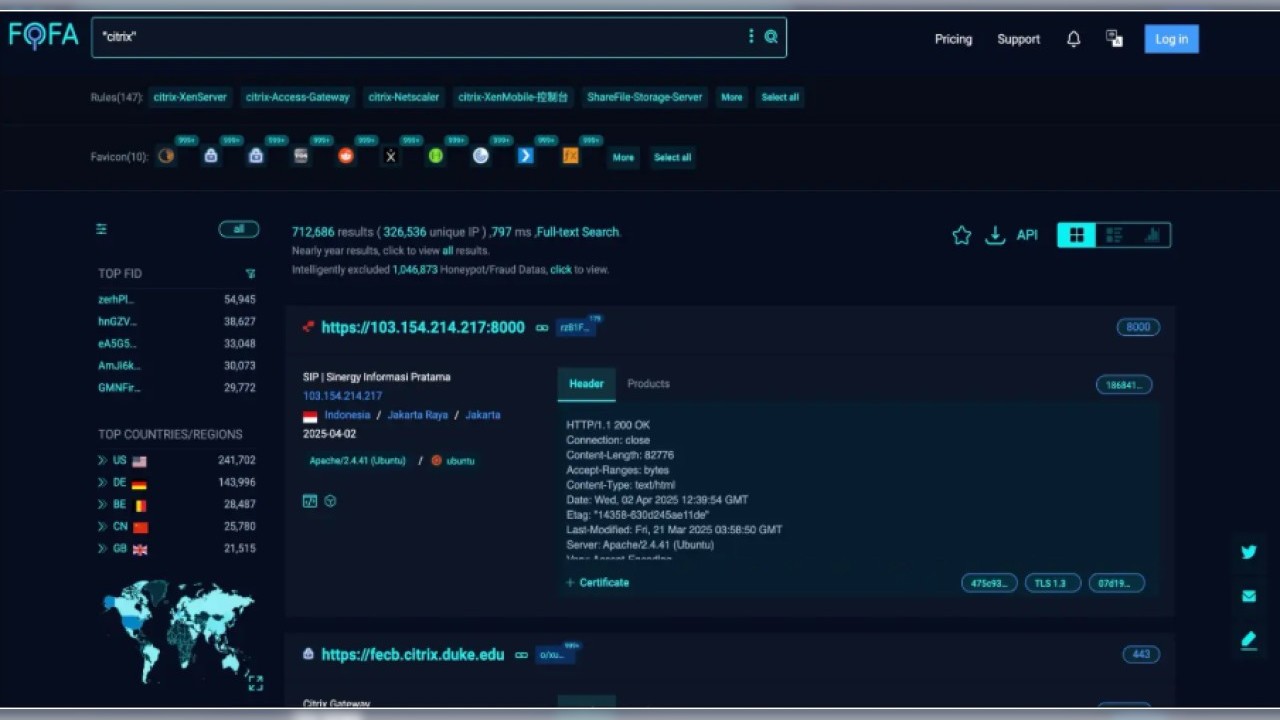
Task: Switch to statistics chart view
Action: (x=1152, y=235)
